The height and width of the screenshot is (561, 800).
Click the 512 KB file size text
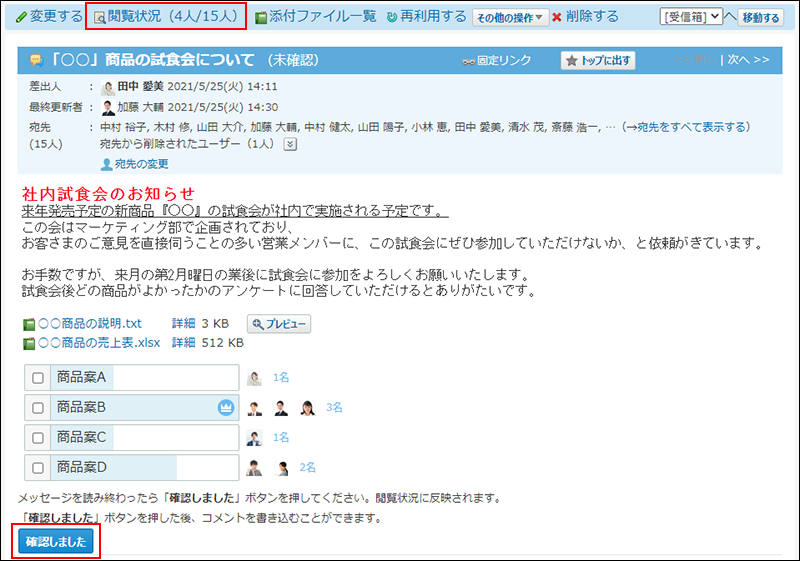[x=222, y=343]
